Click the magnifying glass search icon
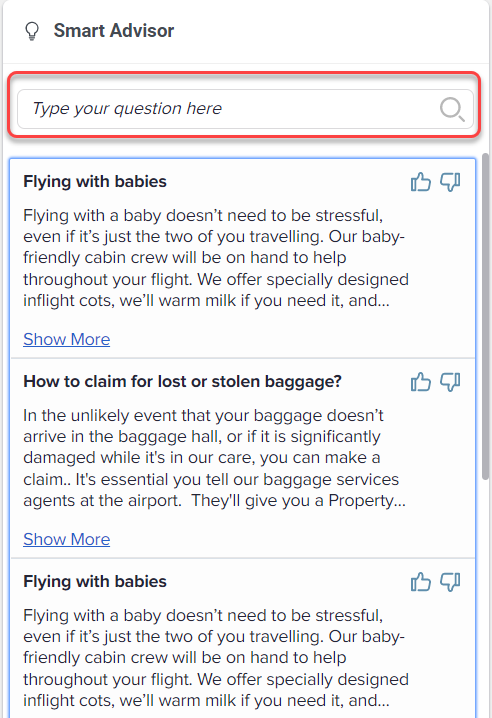Screen dimensions: 492x718 tap(452, 109)
